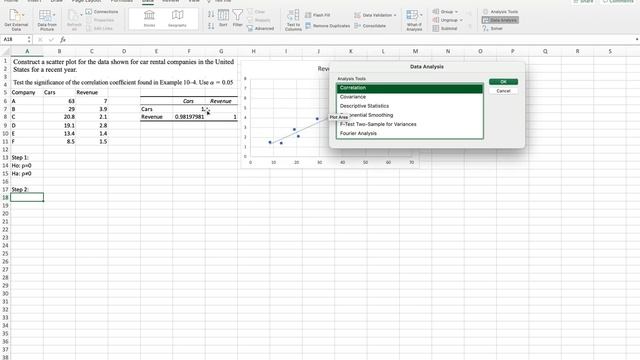
Task: Select Fourier Analysis in the list
Action: 409,133
